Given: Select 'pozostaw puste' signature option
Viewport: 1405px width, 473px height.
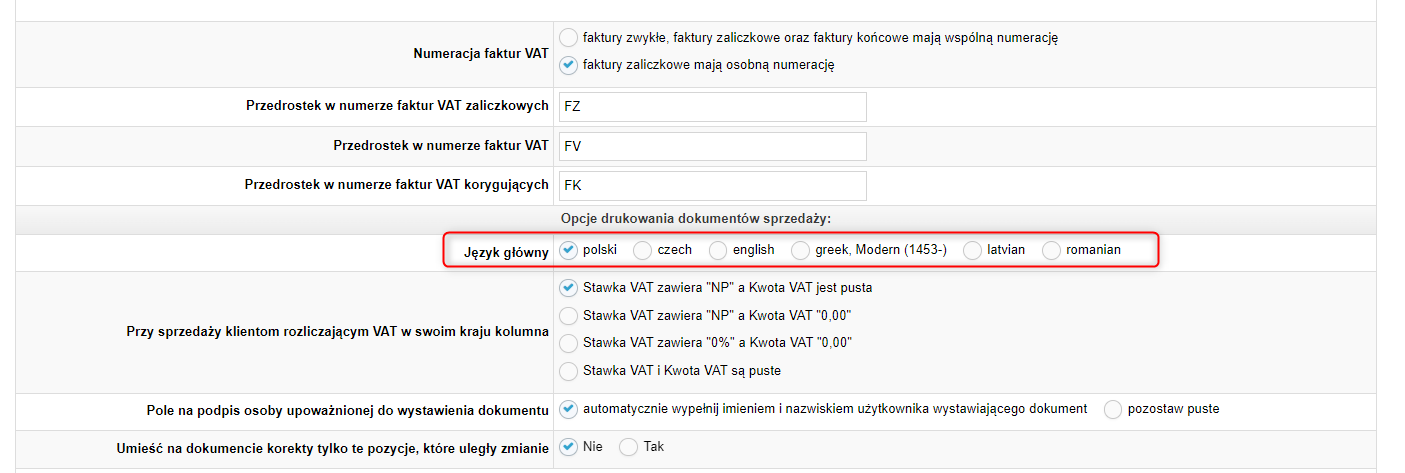Looking at the screenshot, I should tap(1113, 409).
